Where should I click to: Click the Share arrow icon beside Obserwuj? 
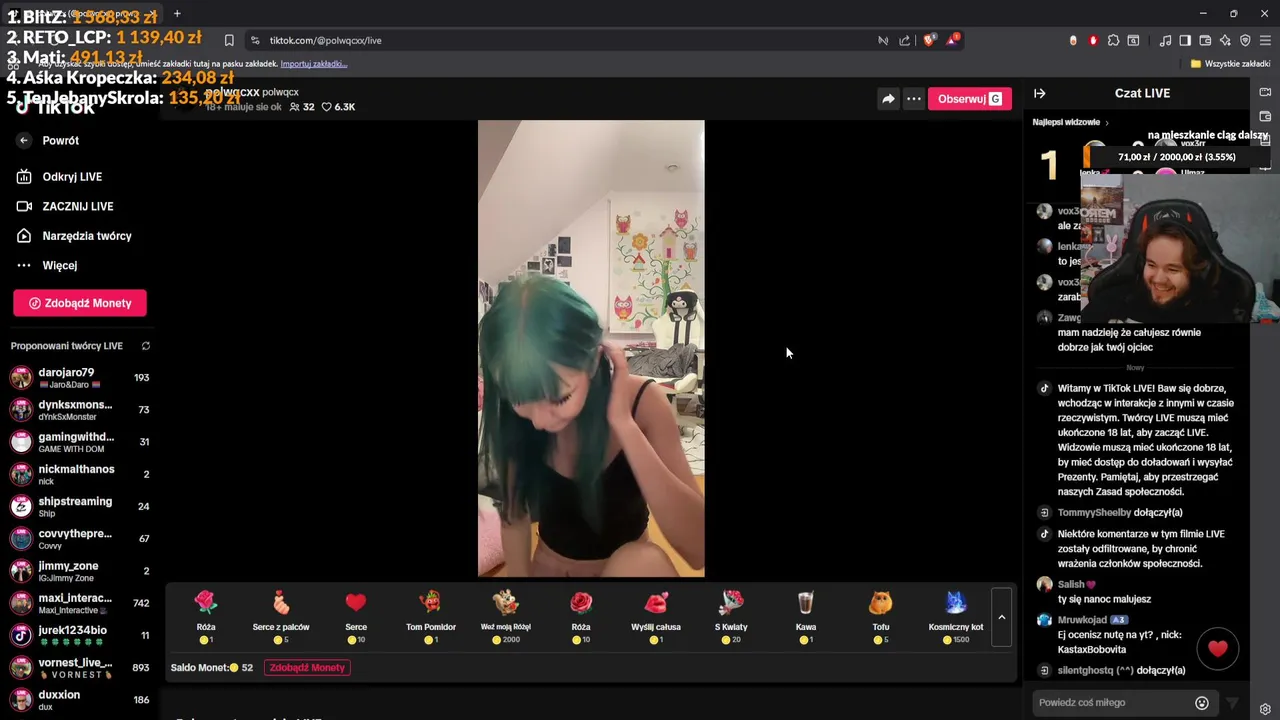(888, 99)
